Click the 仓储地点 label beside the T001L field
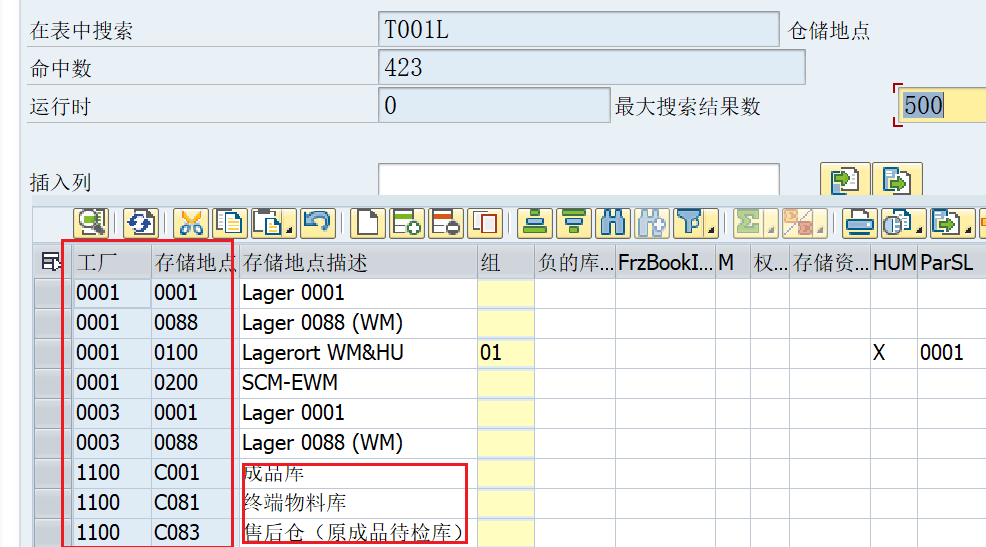Viewport: 986px width, 547px height. pyautogui.click(x=829, y=30)
